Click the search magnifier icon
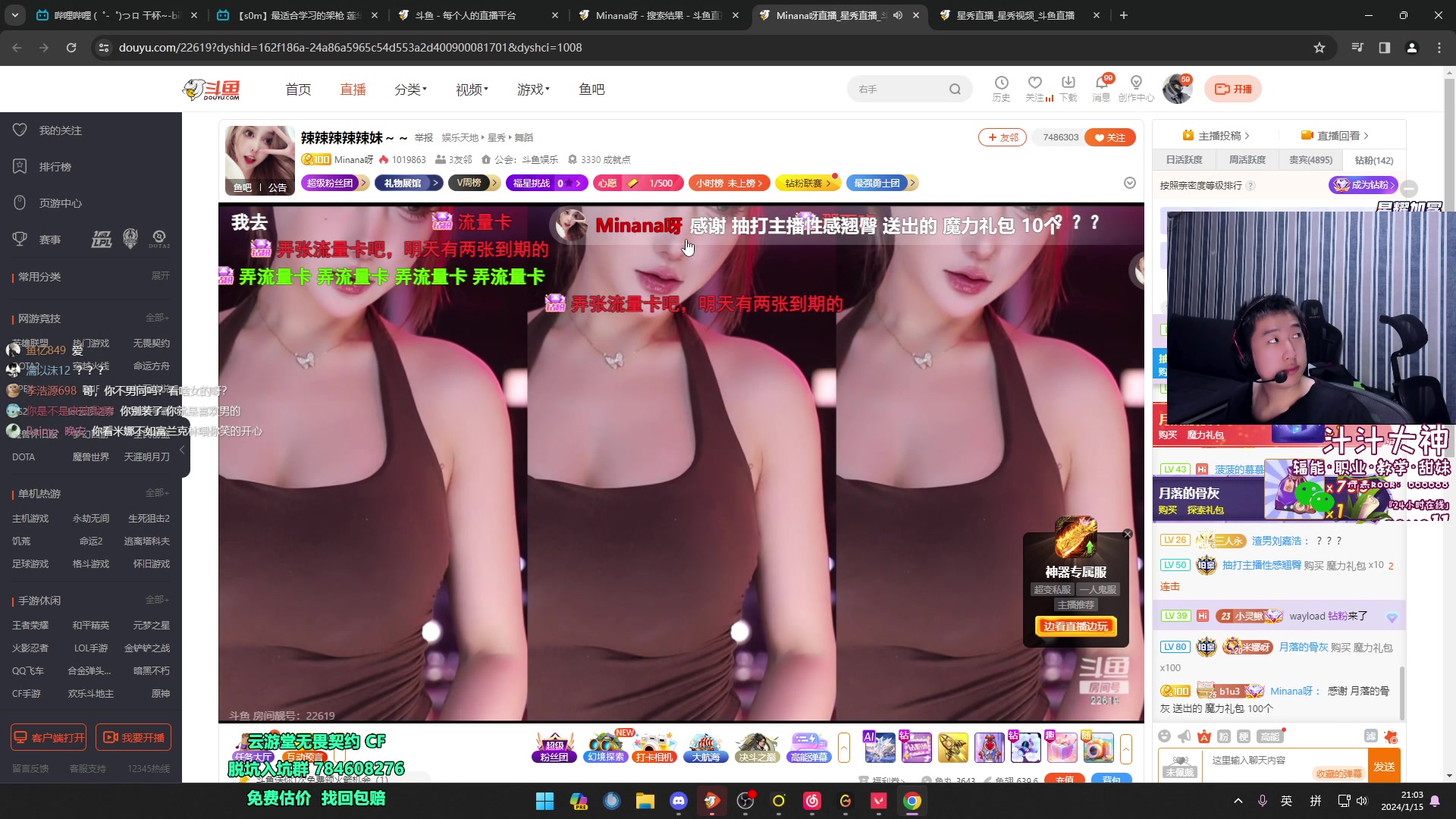Screen dimensions: 1456x819 point(955,89)
